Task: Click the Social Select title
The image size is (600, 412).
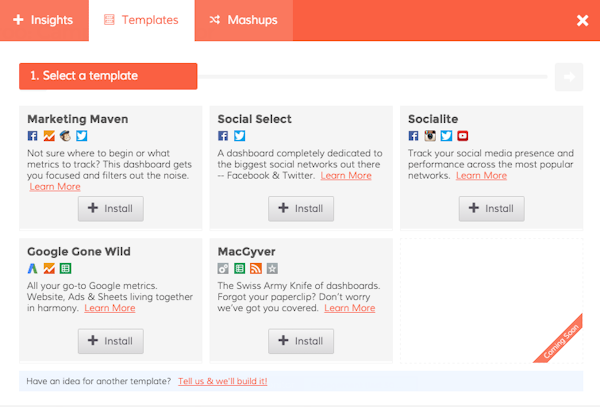Action: coord(254,119)
